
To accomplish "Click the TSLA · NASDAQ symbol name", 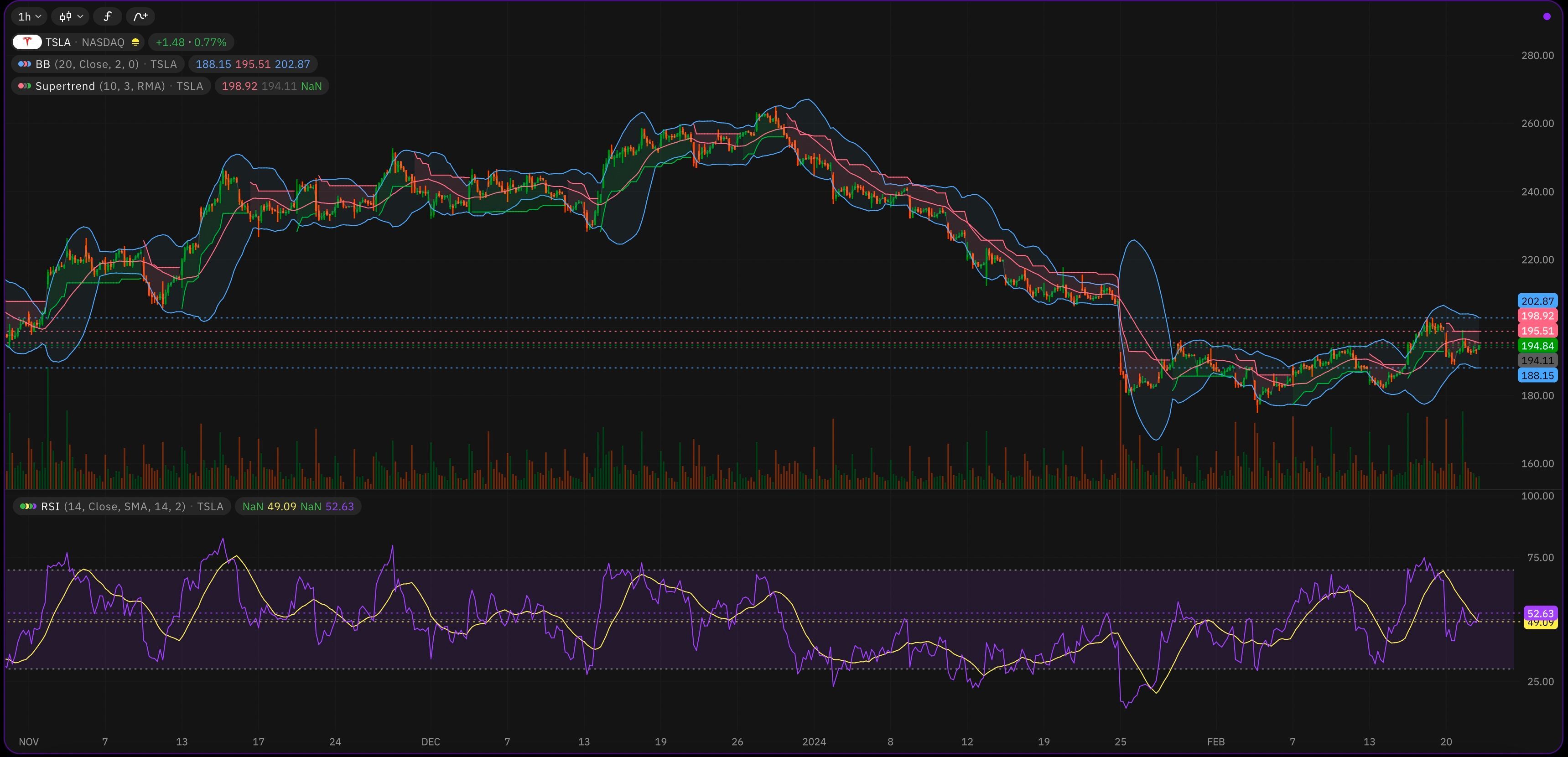I will (84, 42).
